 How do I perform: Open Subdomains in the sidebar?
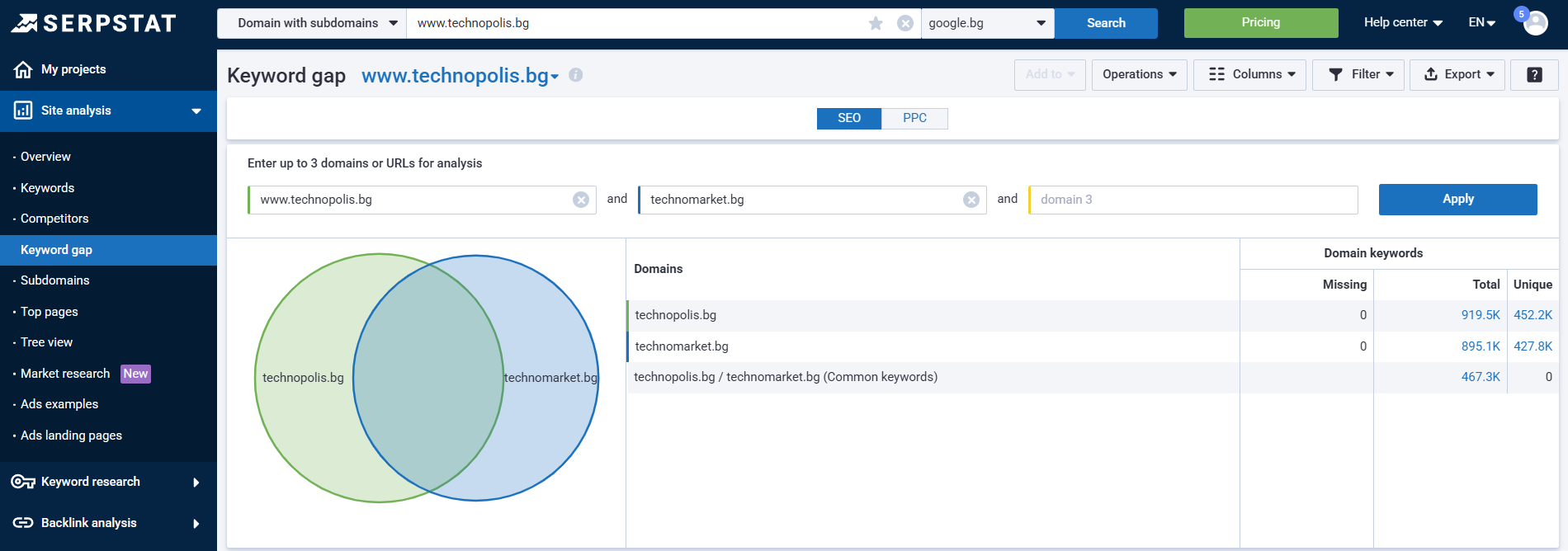click(x=54, y=280)
